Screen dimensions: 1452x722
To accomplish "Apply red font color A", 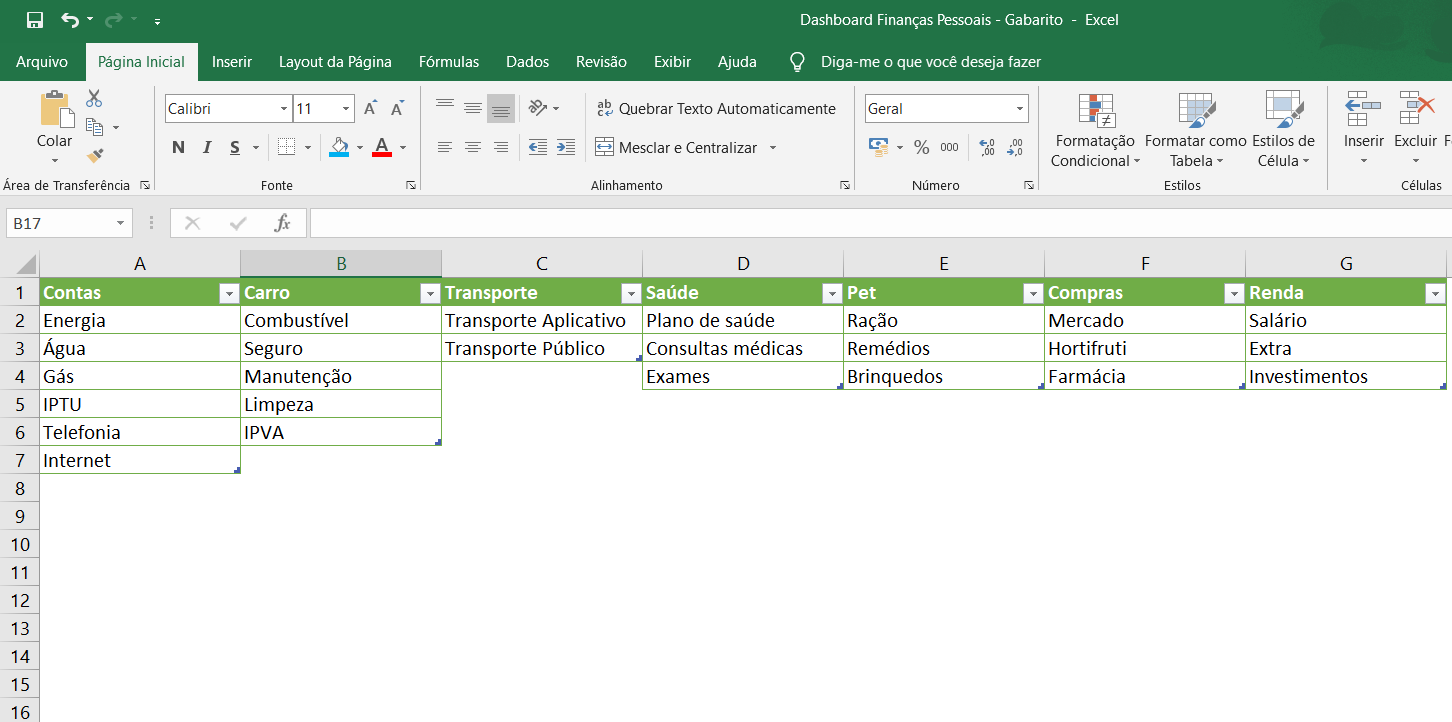I will coord(381,148).
